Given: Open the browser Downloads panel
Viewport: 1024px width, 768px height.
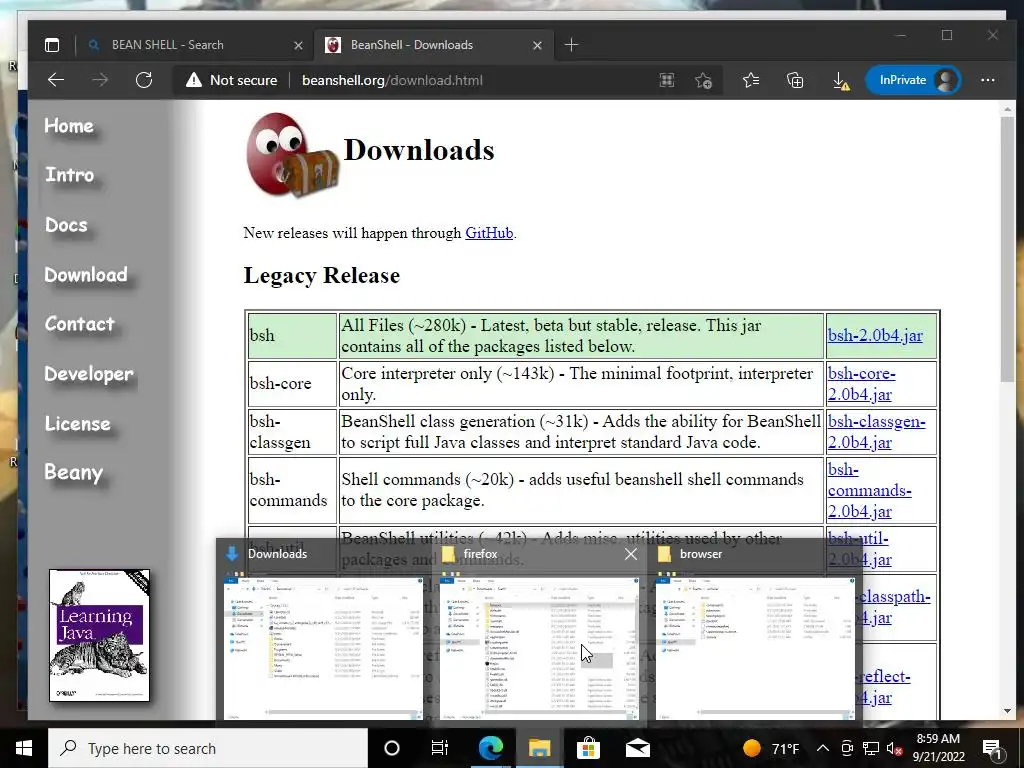Looking at the screenshot, I should [x=840, y=80].
